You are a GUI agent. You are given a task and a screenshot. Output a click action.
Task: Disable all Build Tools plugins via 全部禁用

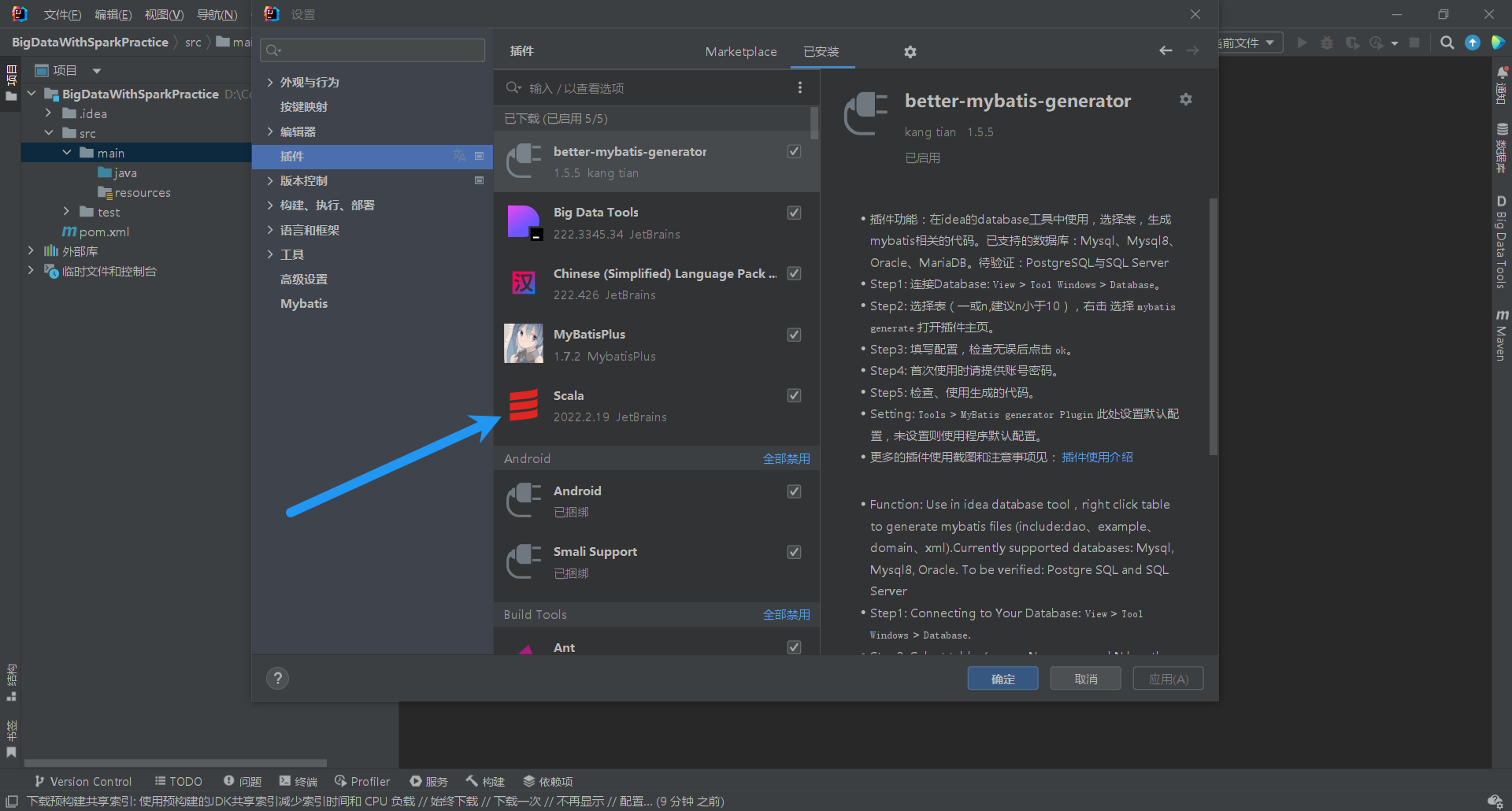[x=786, y=614]
